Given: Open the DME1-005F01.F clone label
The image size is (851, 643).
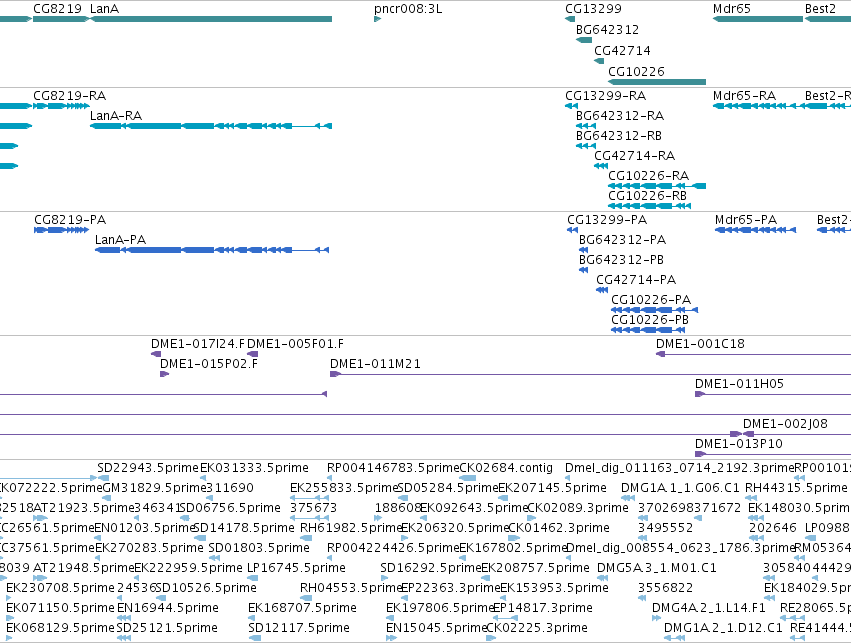Looking at the screenshot, I should 295,344.
